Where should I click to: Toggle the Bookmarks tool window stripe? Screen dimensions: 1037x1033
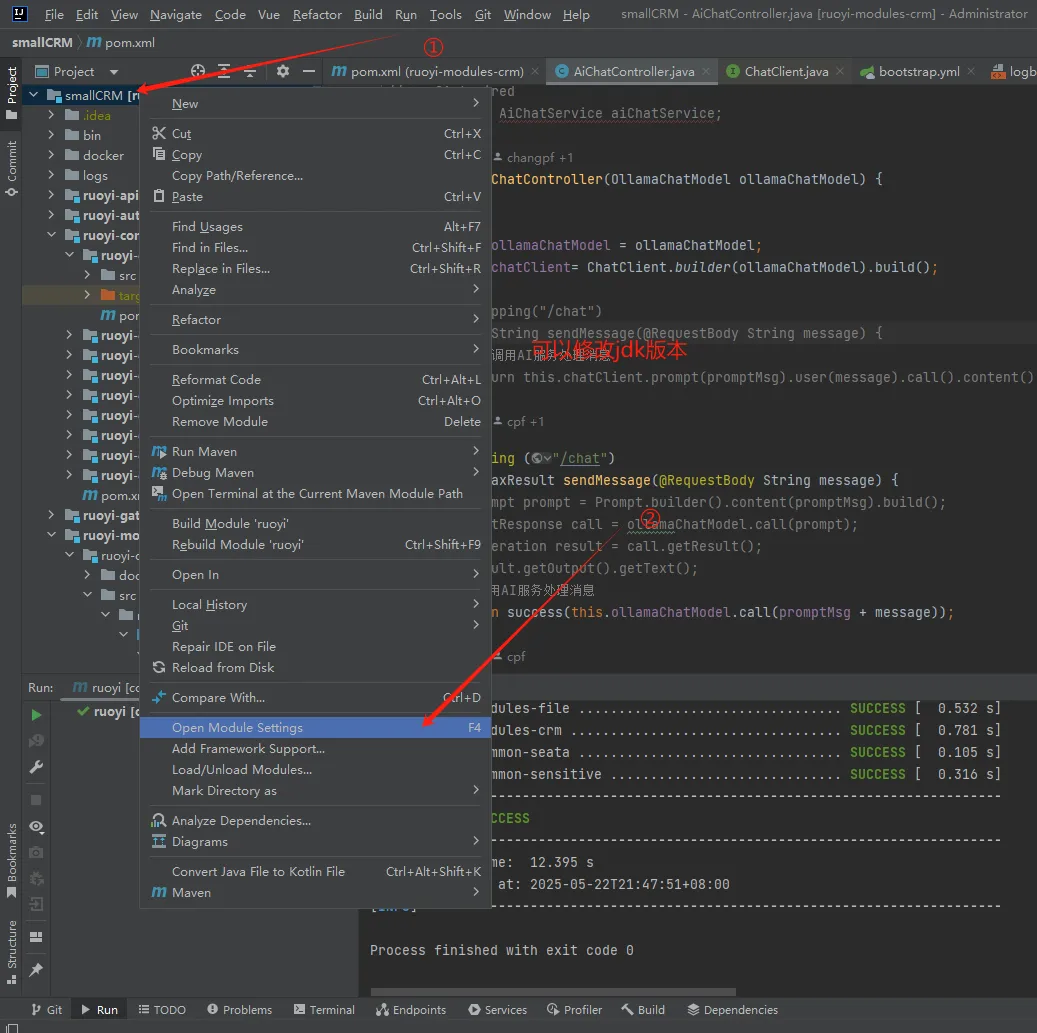(11, 860)
